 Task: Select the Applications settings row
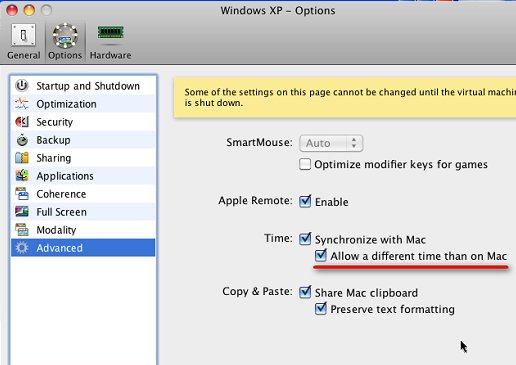click(83, 176)
